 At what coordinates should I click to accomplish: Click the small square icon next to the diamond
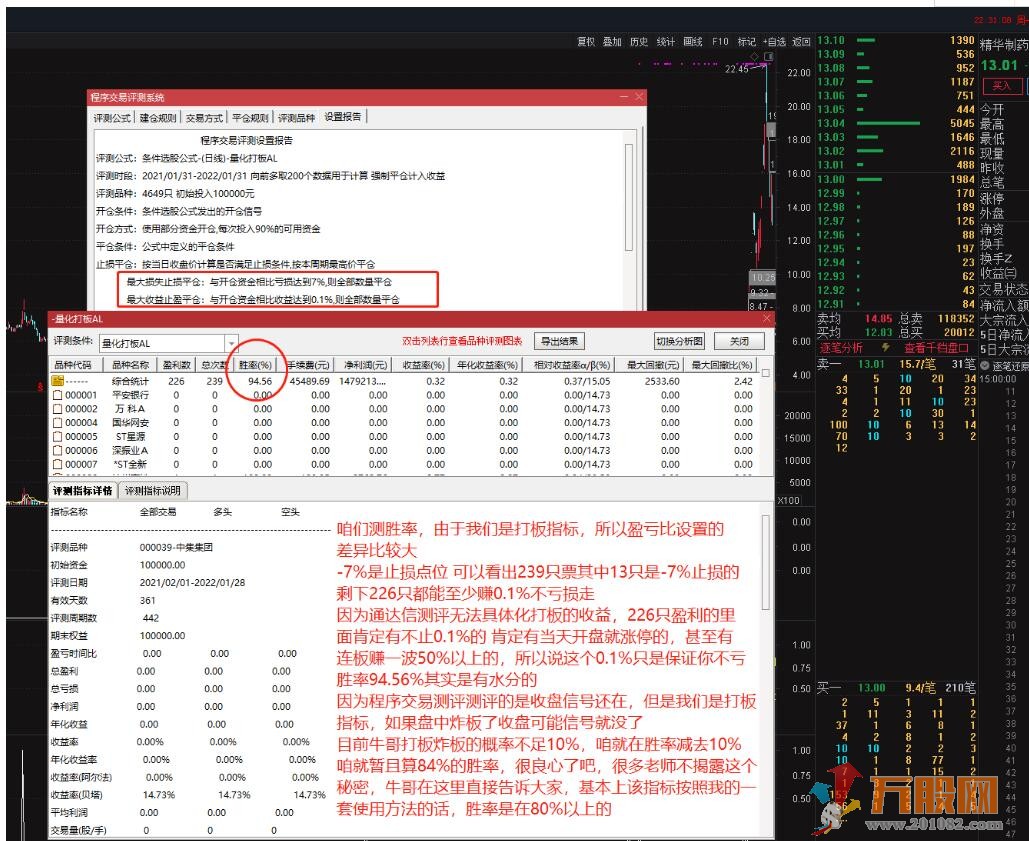(768, 56)
